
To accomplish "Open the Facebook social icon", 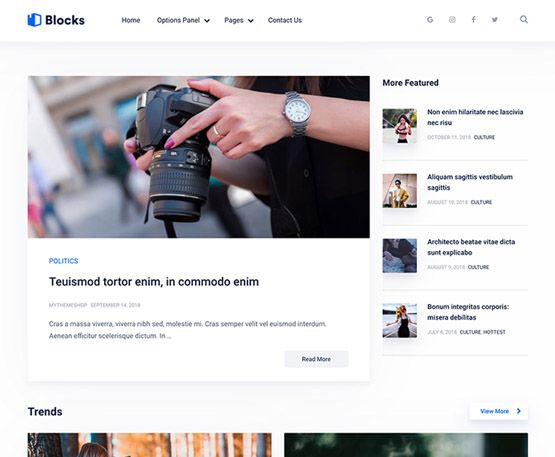I will click(473, 20).
